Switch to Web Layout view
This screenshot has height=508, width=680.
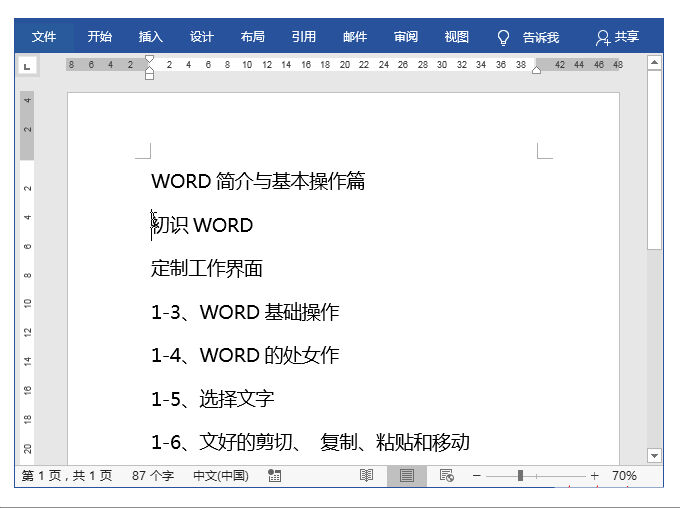[447, 476]
